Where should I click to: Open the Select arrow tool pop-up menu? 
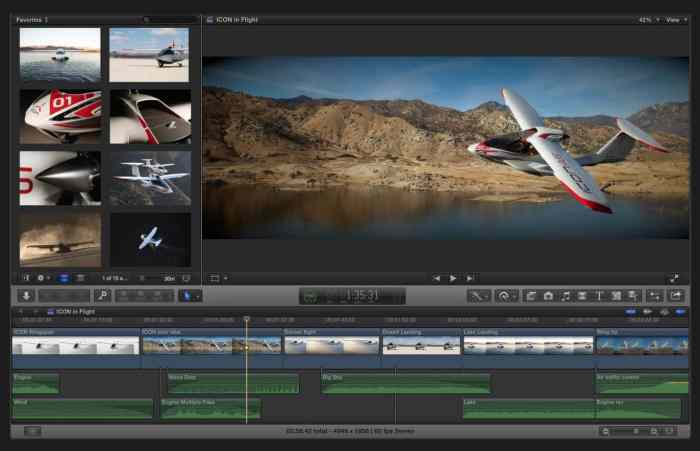pos(190,296)
